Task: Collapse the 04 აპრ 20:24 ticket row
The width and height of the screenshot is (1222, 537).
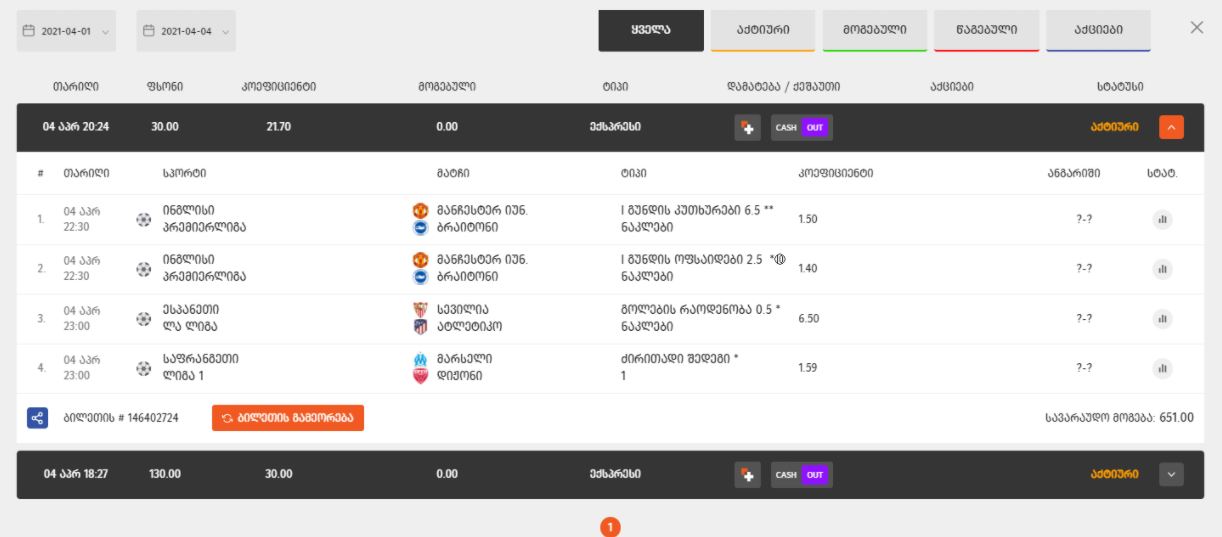Action: click(x=1173, y=127)
